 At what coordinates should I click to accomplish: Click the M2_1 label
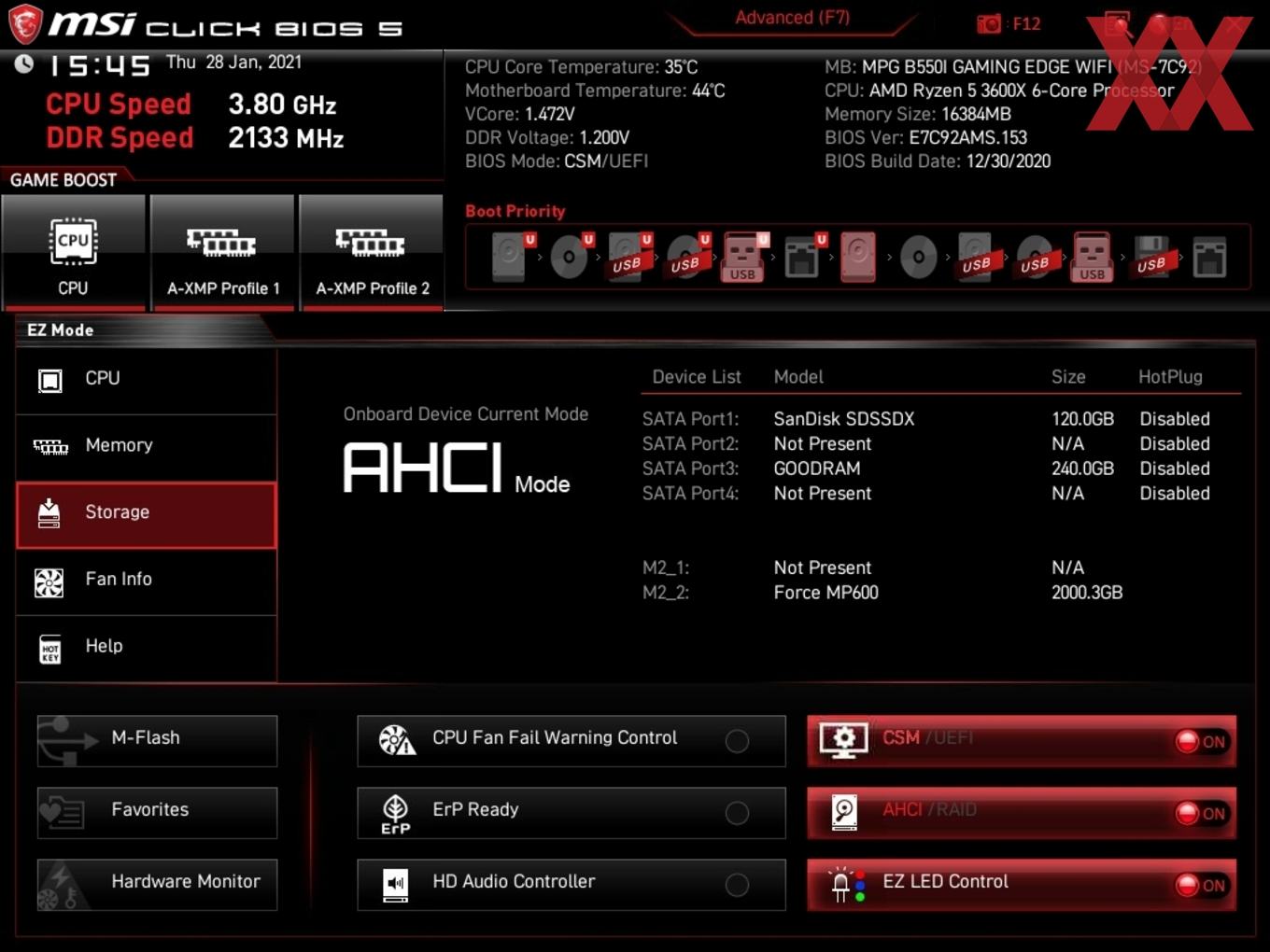[x=666, y=568]
